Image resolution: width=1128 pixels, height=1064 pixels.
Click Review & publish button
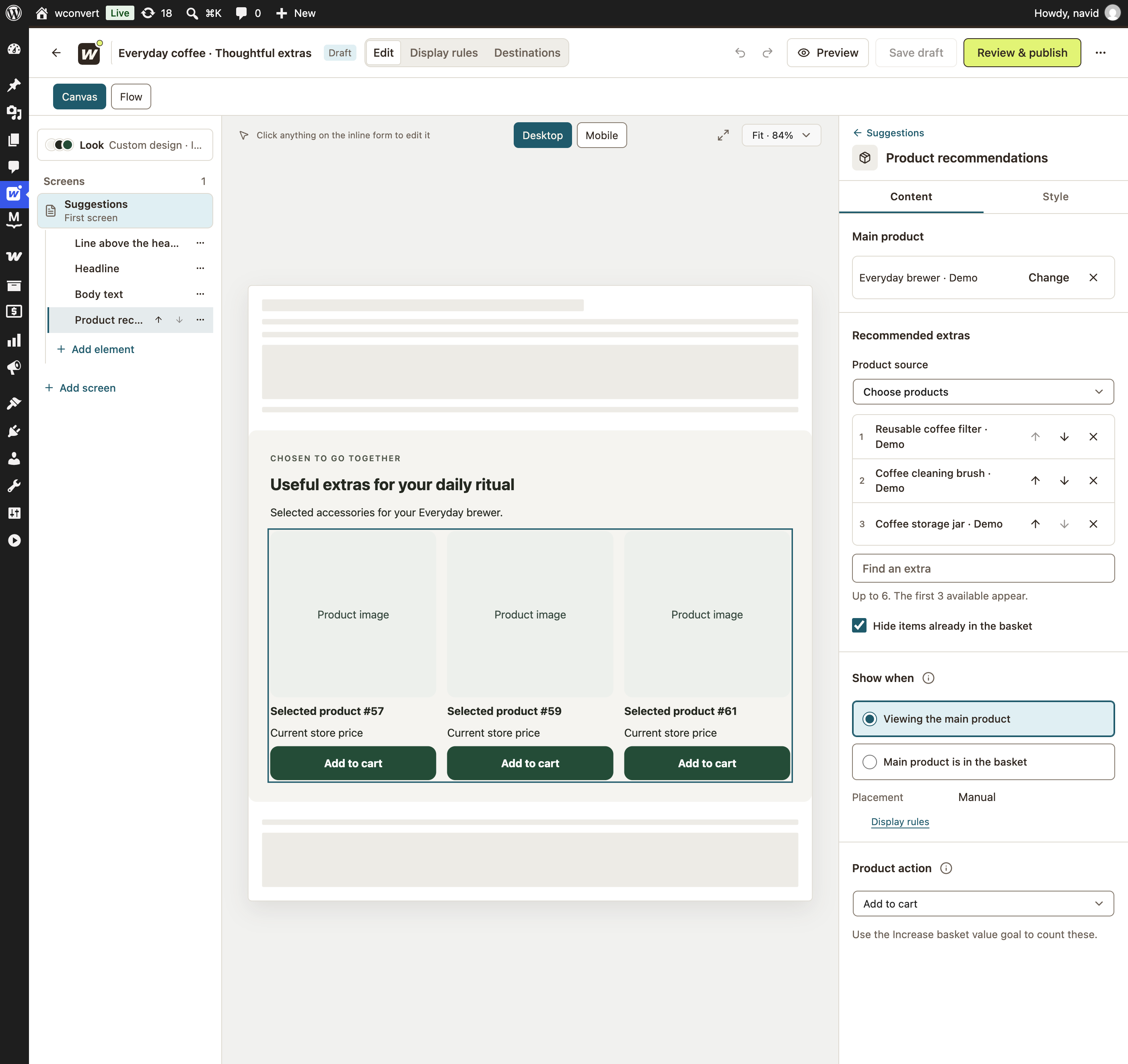click(1022, 53)
